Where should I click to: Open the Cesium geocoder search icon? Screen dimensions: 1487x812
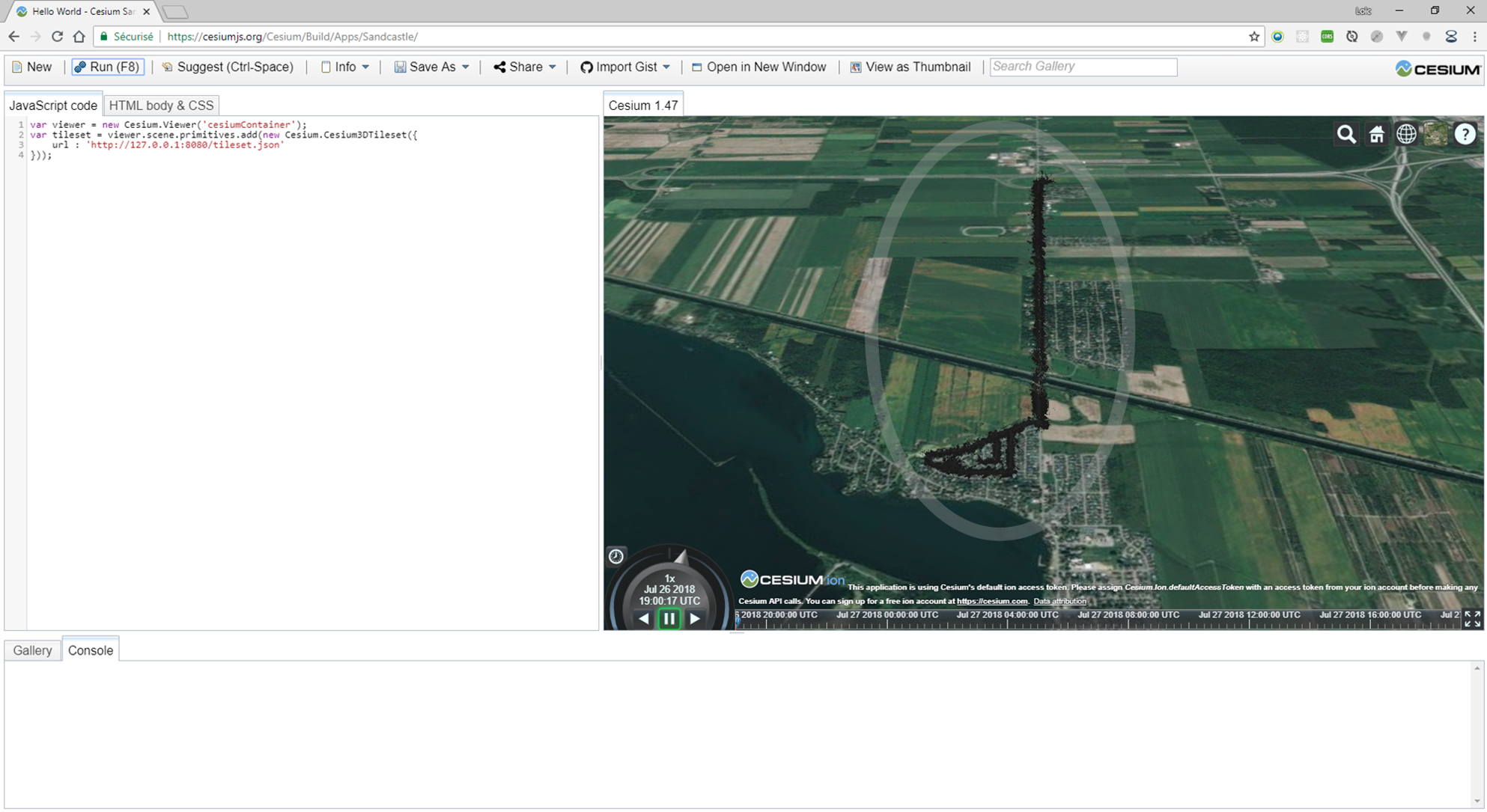coord(1346,135)
